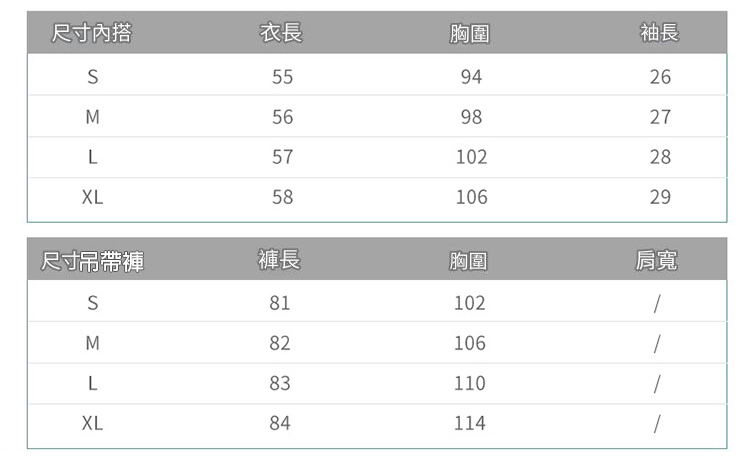
Task: Click the 袖長 value 26
Action: 660,77
